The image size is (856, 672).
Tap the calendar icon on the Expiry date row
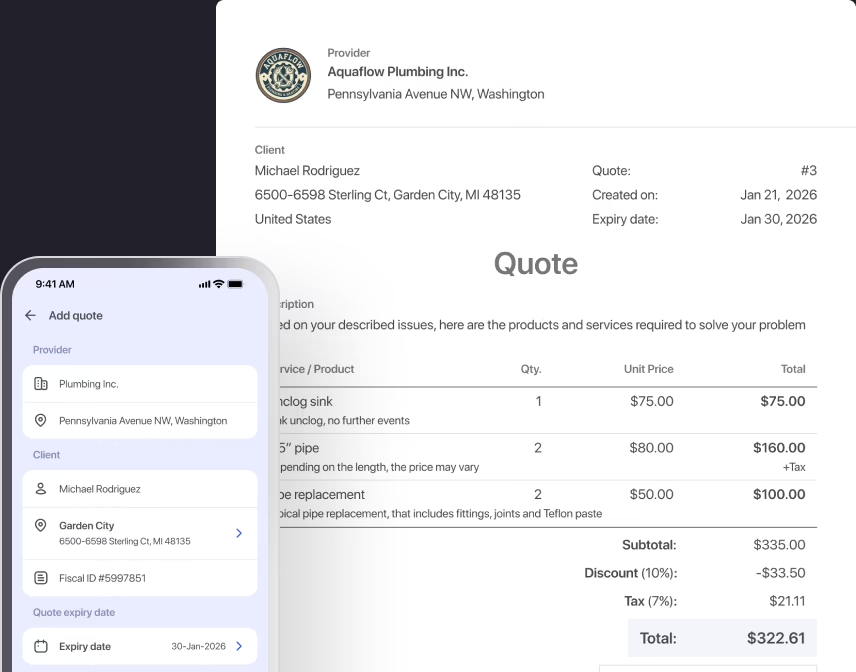(x=41, y=646)
